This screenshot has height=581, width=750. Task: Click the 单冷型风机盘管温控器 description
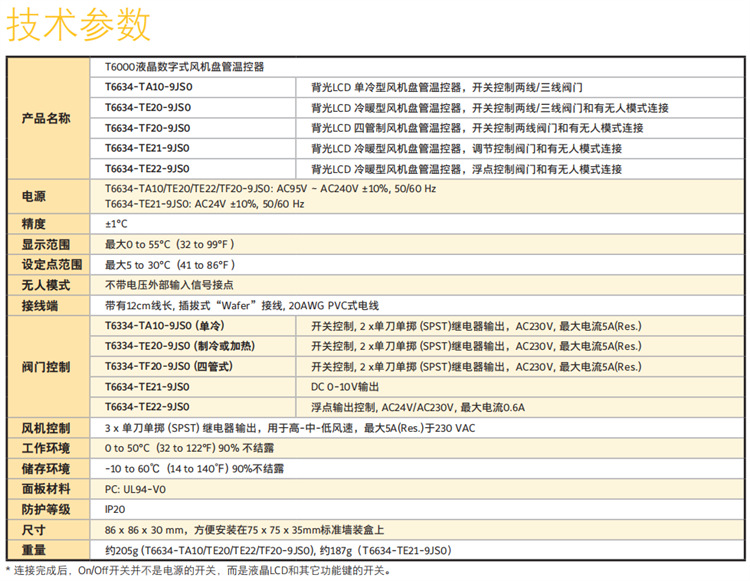point(447,88)
